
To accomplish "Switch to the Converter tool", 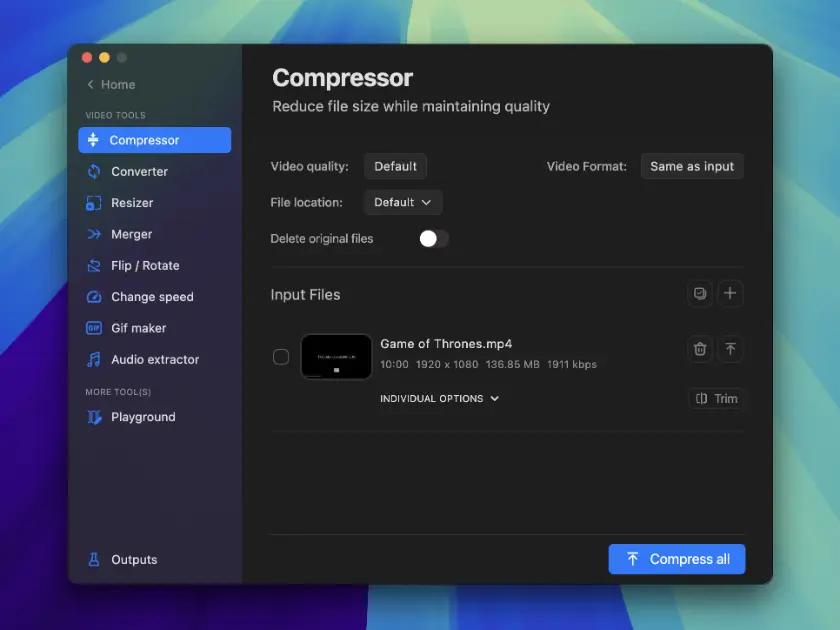I will click(x=139, y=172).
